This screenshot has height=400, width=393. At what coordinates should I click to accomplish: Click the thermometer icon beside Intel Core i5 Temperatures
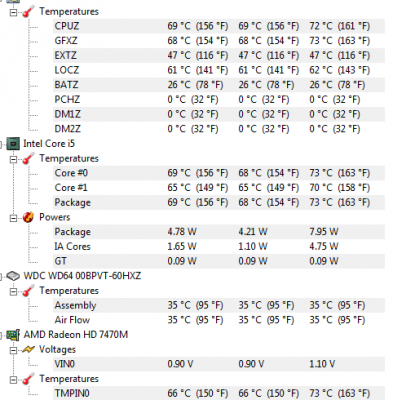tap(28, 159)
